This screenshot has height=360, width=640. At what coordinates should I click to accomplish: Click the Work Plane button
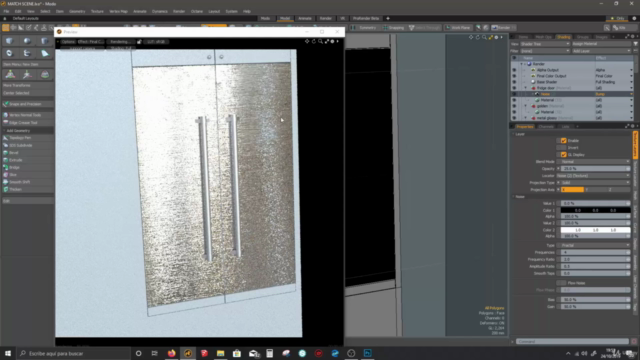(458, 28)
